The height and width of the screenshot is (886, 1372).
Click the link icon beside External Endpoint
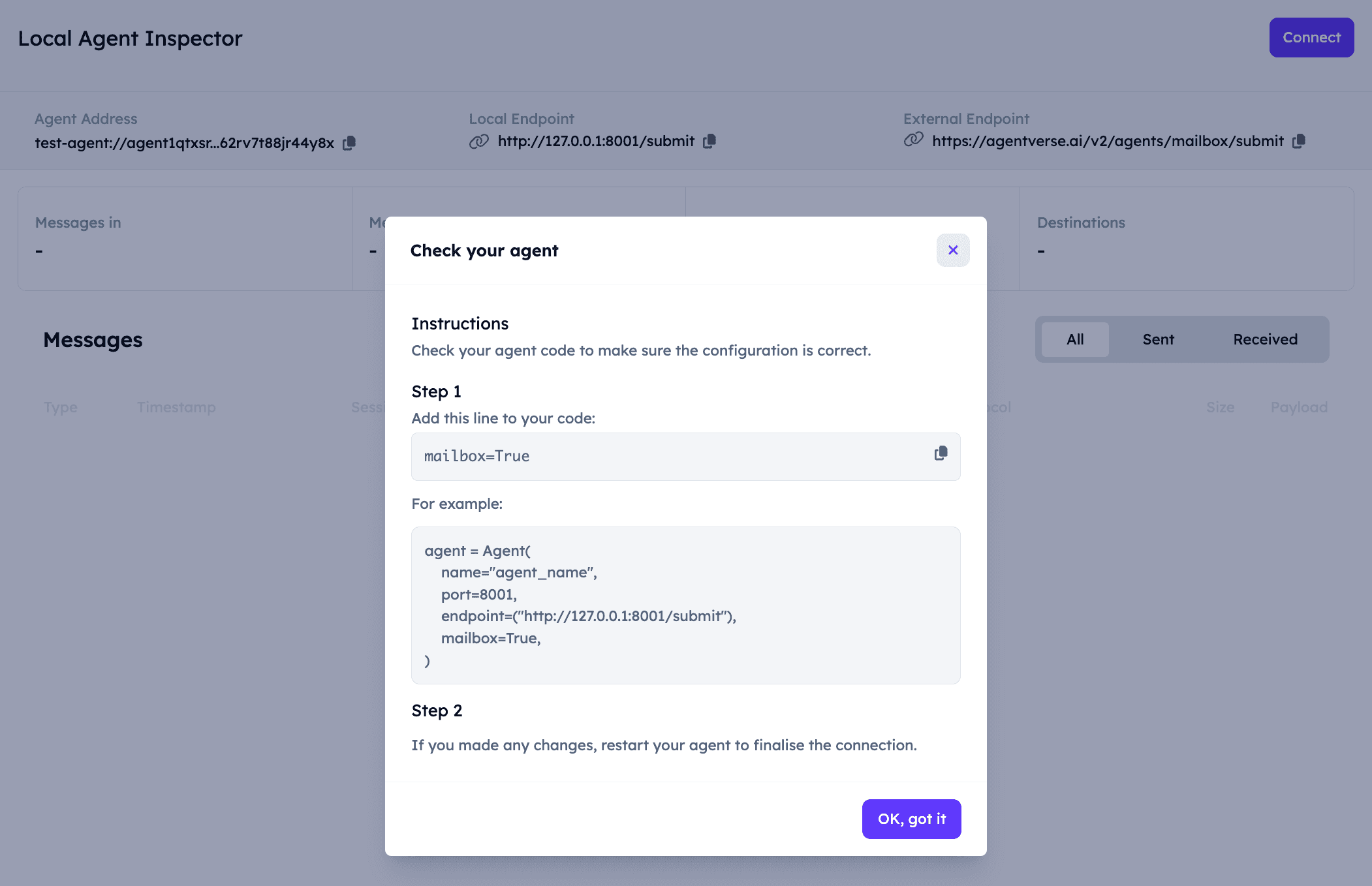pyautogui.click(x=914, y=140)
